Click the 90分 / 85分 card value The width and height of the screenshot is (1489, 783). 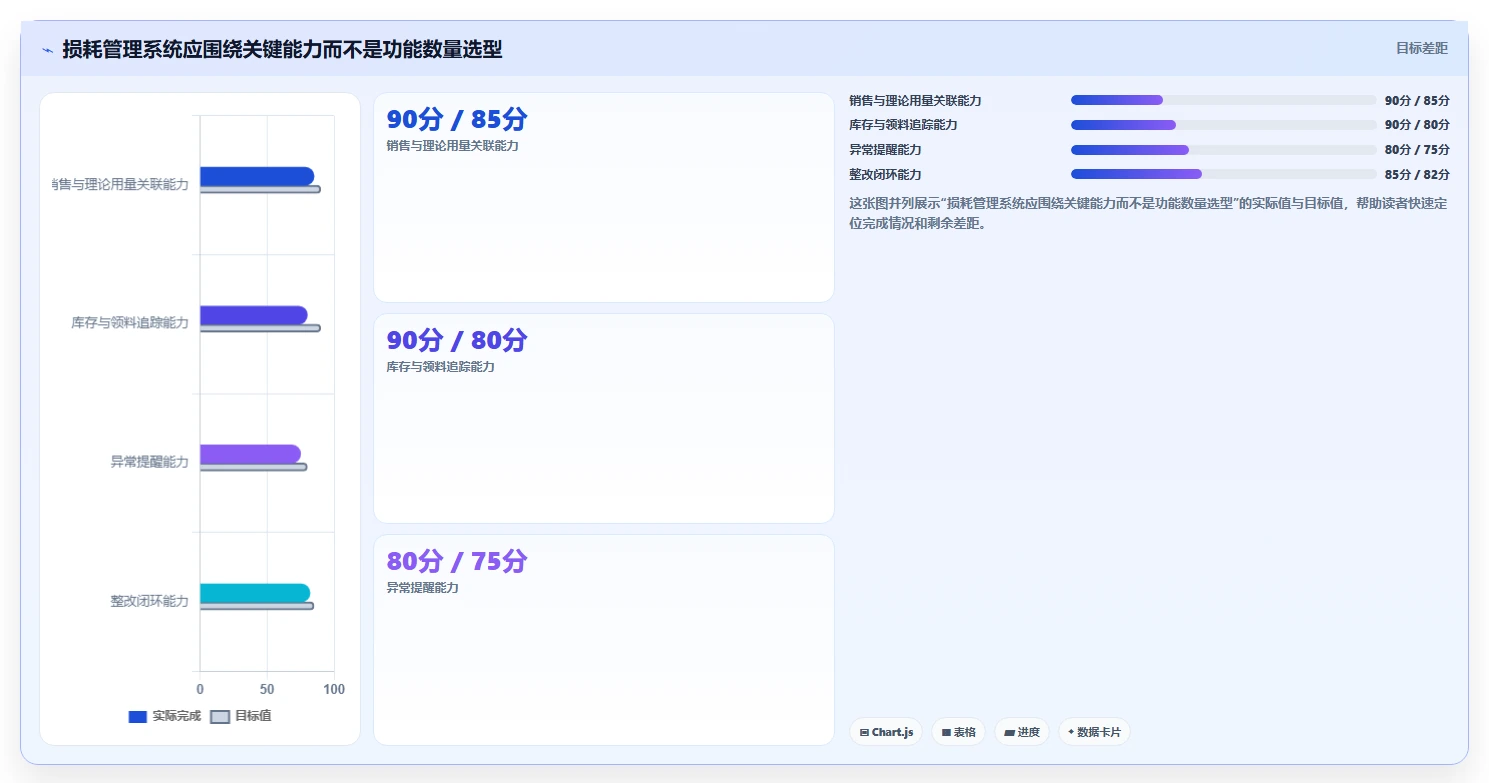457,120
